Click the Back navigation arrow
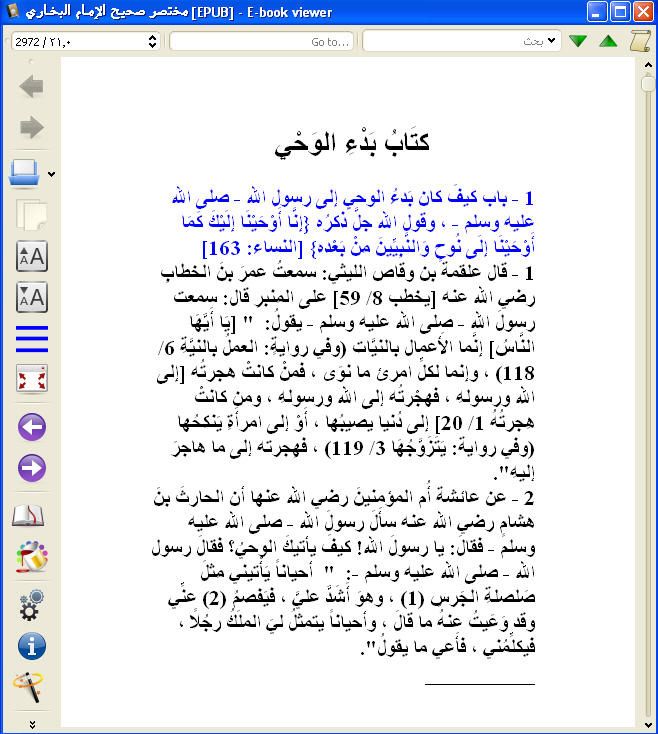This screenshot has height=734, width=658. coord(31,87)
